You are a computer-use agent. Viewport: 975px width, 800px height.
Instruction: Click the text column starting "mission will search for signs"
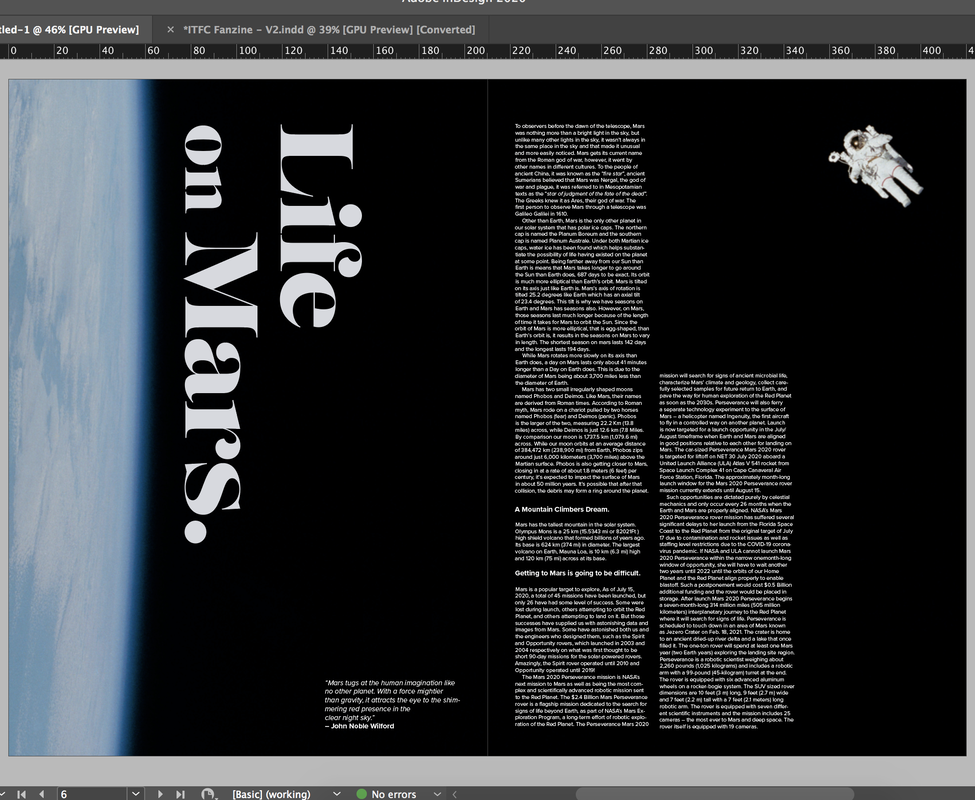(x=726, y=551)
